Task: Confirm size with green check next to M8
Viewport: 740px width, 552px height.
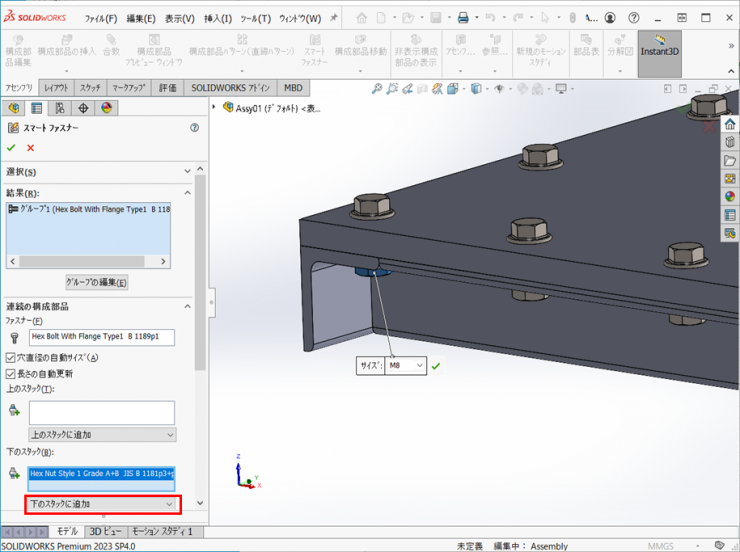Action: coord(436,366)
